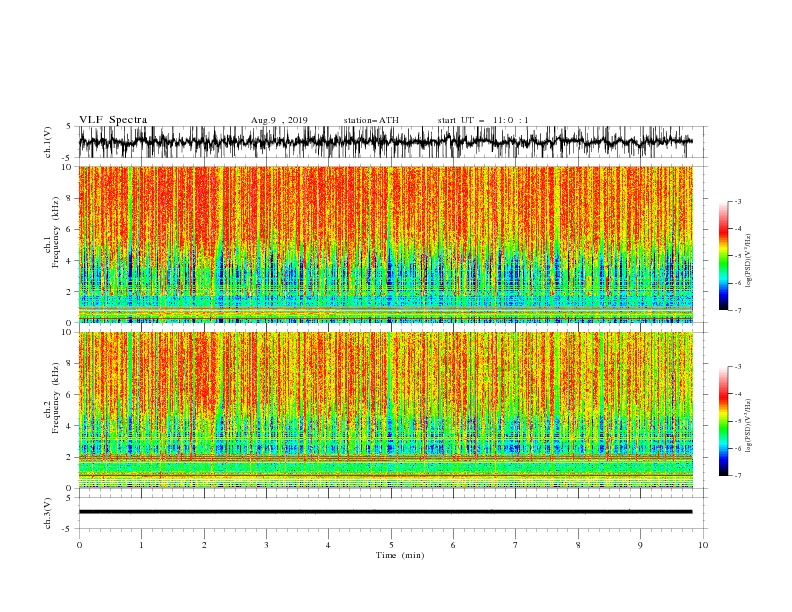Click the ch.2 color bar "log(PSD)(V²/Hz)" label
Screen dimensions: 792x612
point(748,425)
